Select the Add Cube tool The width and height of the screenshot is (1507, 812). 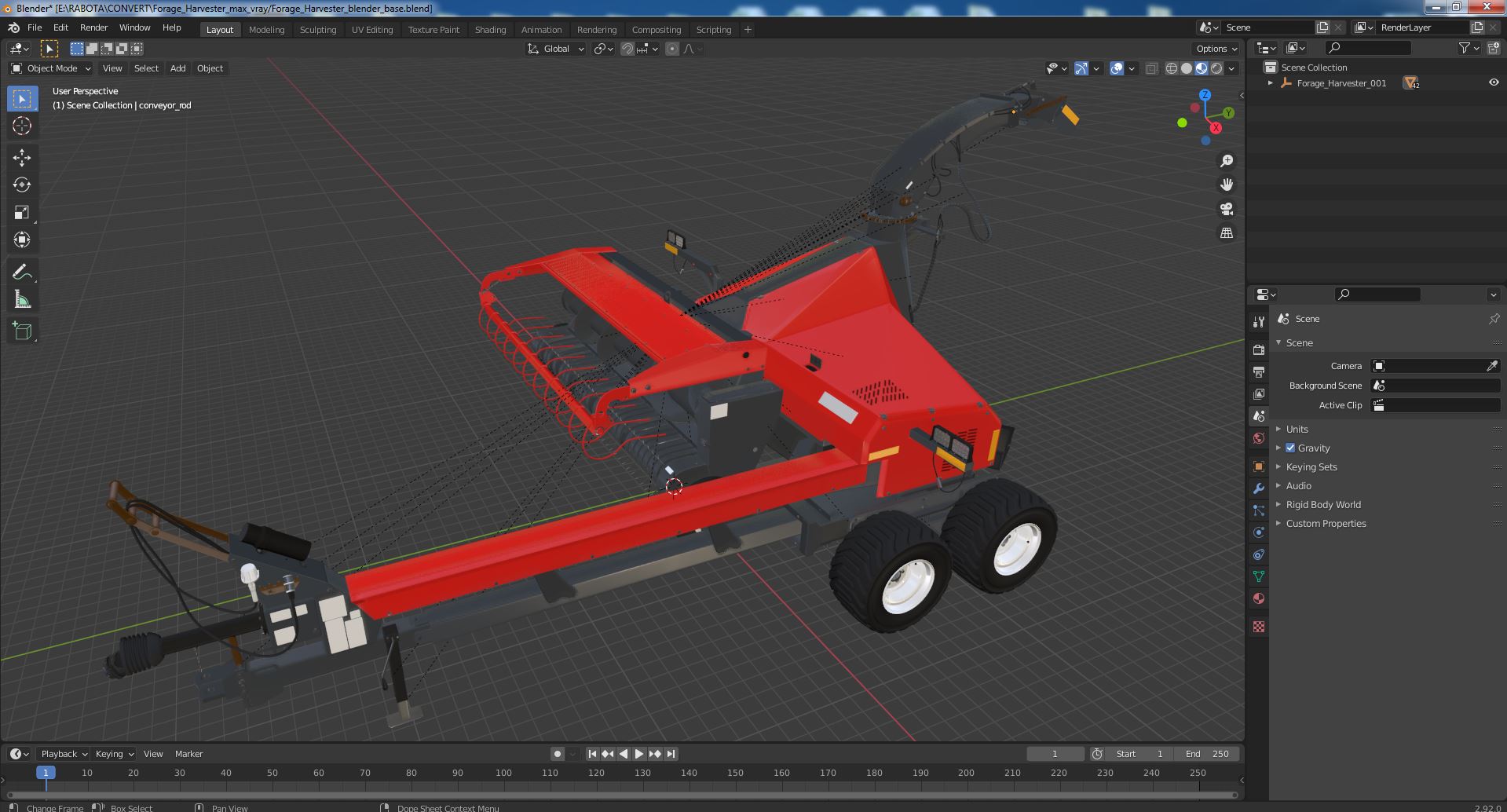(x=22, y=331)
